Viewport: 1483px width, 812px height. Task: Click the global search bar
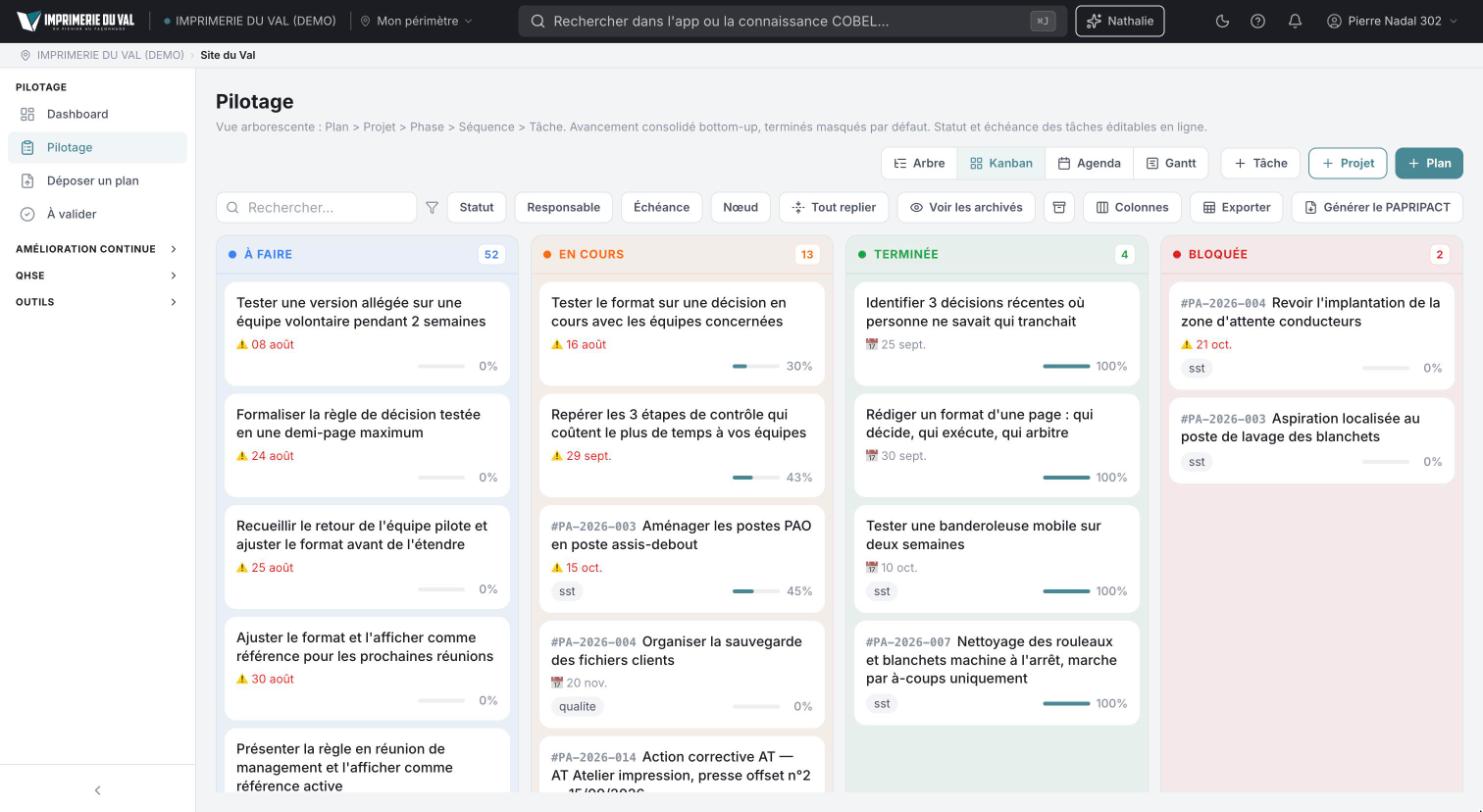click(793, 21)
